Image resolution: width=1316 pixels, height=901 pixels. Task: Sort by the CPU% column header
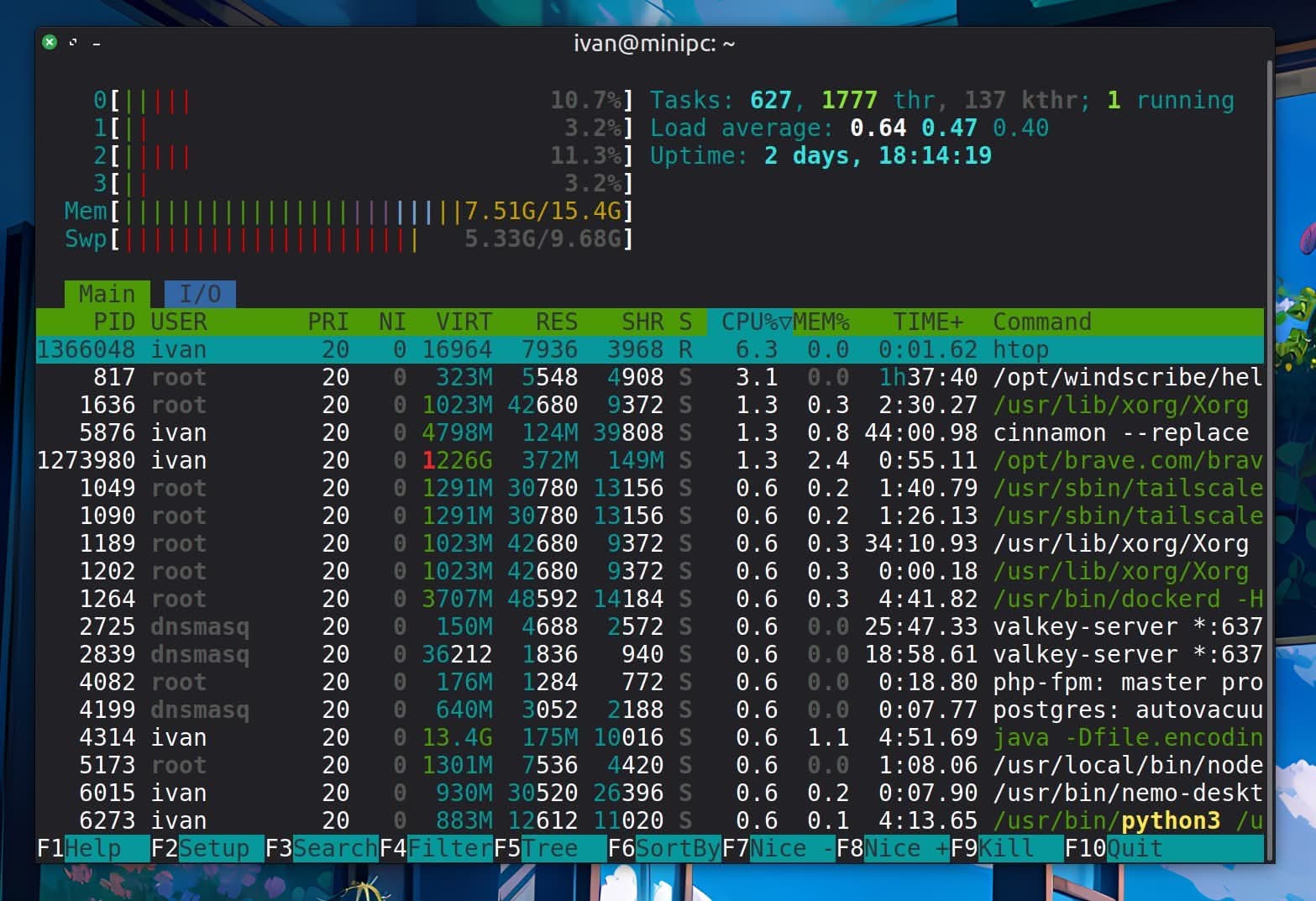click(755, 322)
